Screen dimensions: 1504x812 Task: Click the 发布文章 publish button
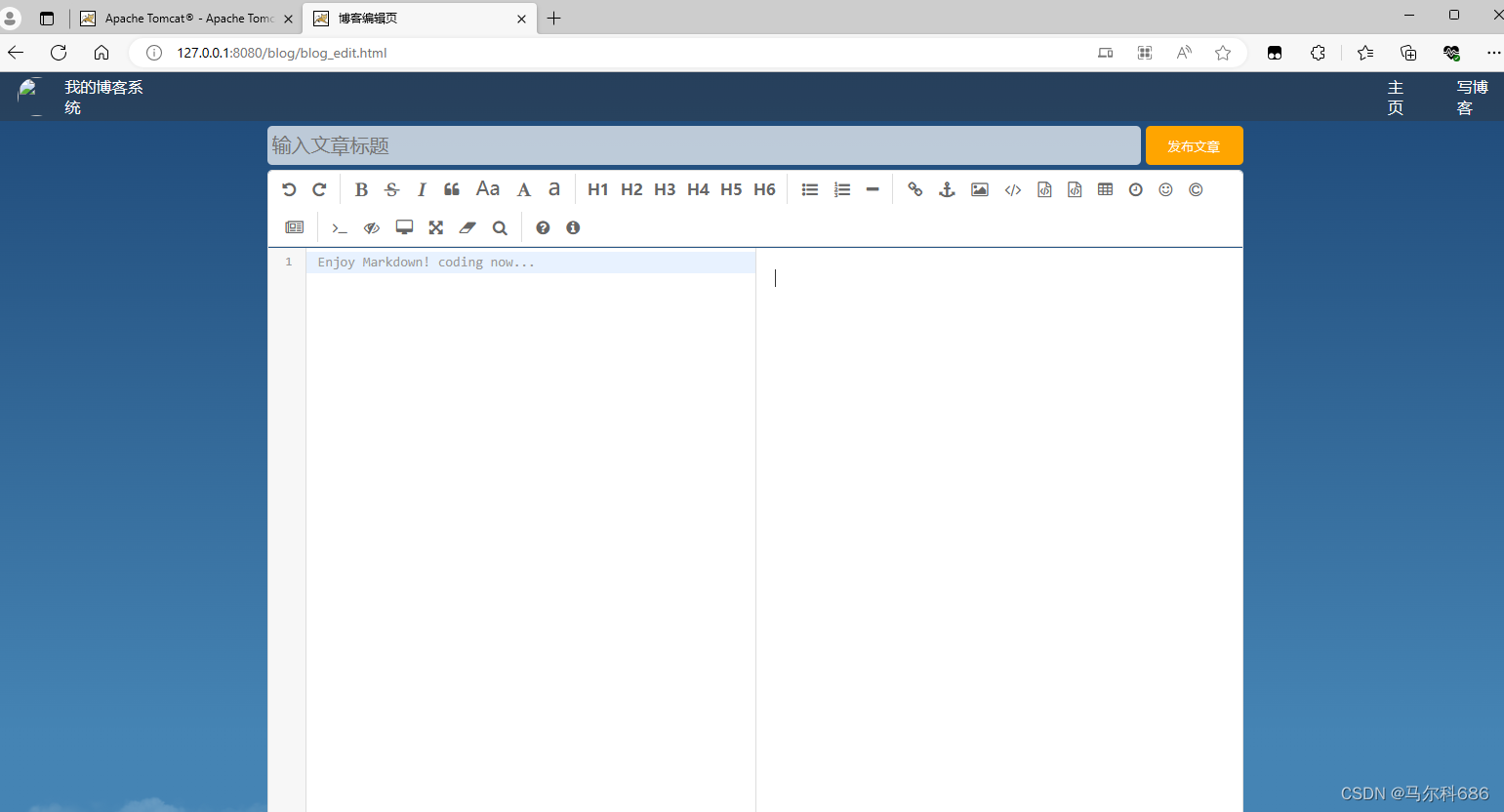point(1195,145)
